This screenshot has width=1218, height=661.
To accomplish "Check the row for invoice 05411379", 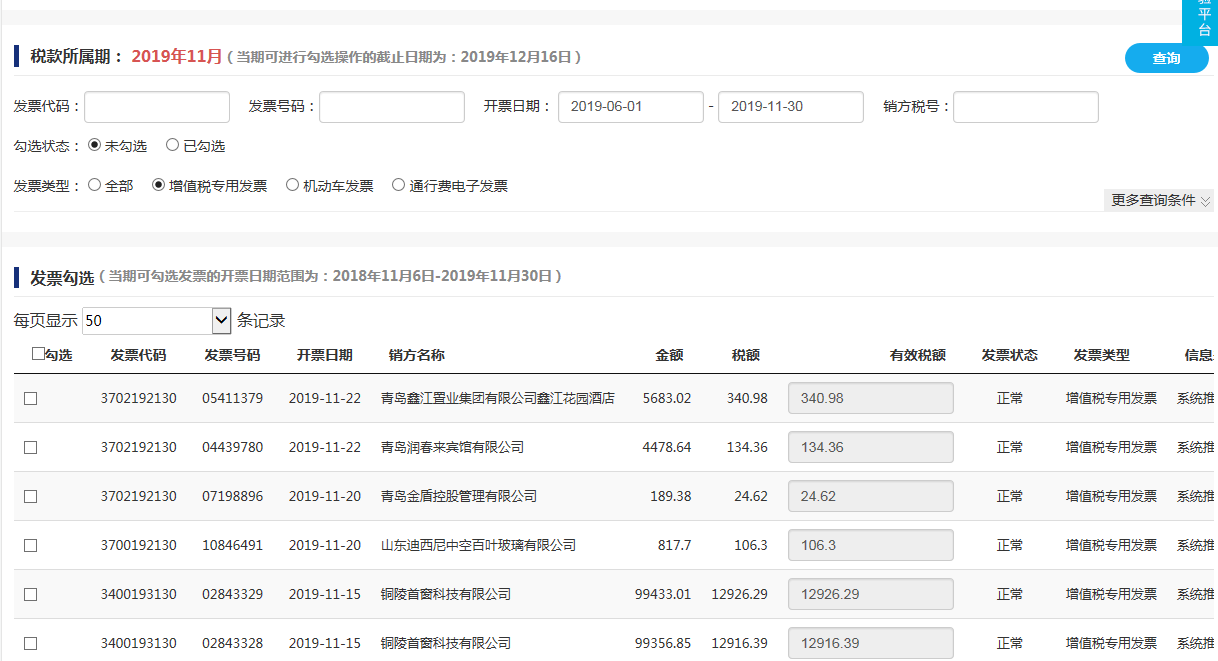I will 30,398.
